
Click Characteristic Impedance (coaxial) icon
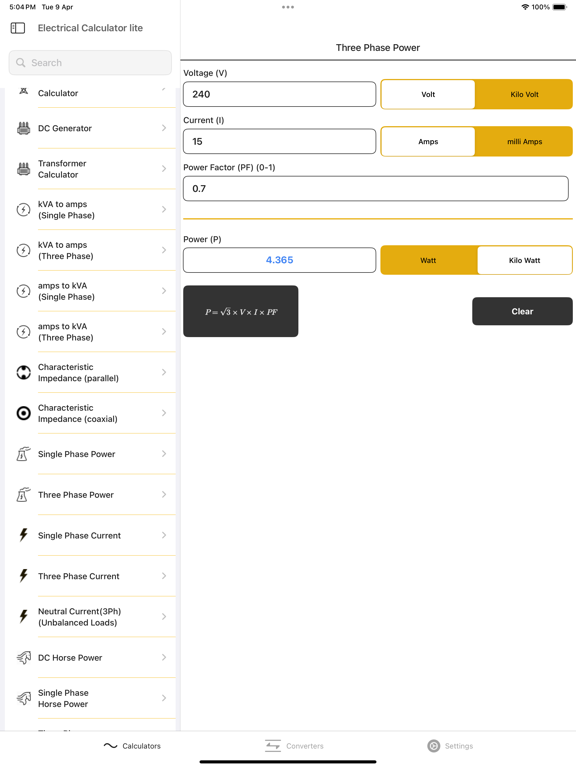pos(24,413)
